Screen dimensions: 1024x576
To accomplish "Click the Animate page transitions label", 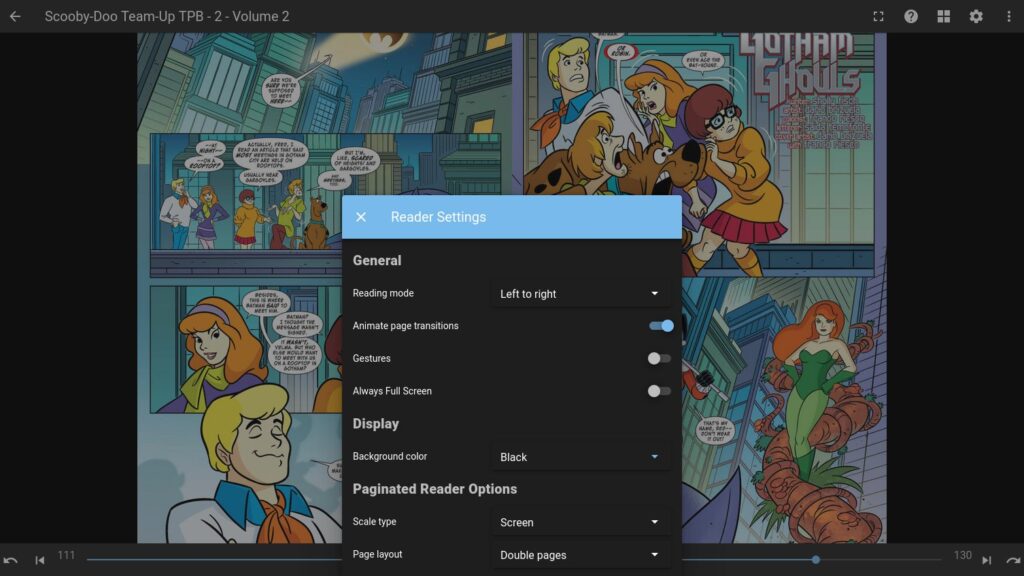I will [x=406, y=326].
